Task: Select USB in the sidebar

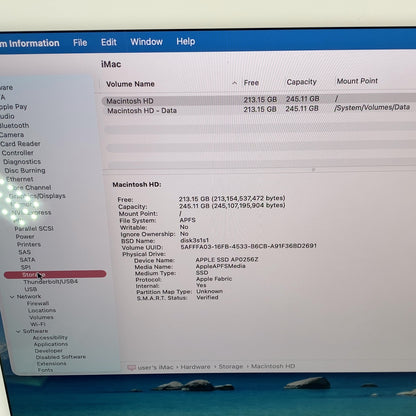Action: (31, 289)
